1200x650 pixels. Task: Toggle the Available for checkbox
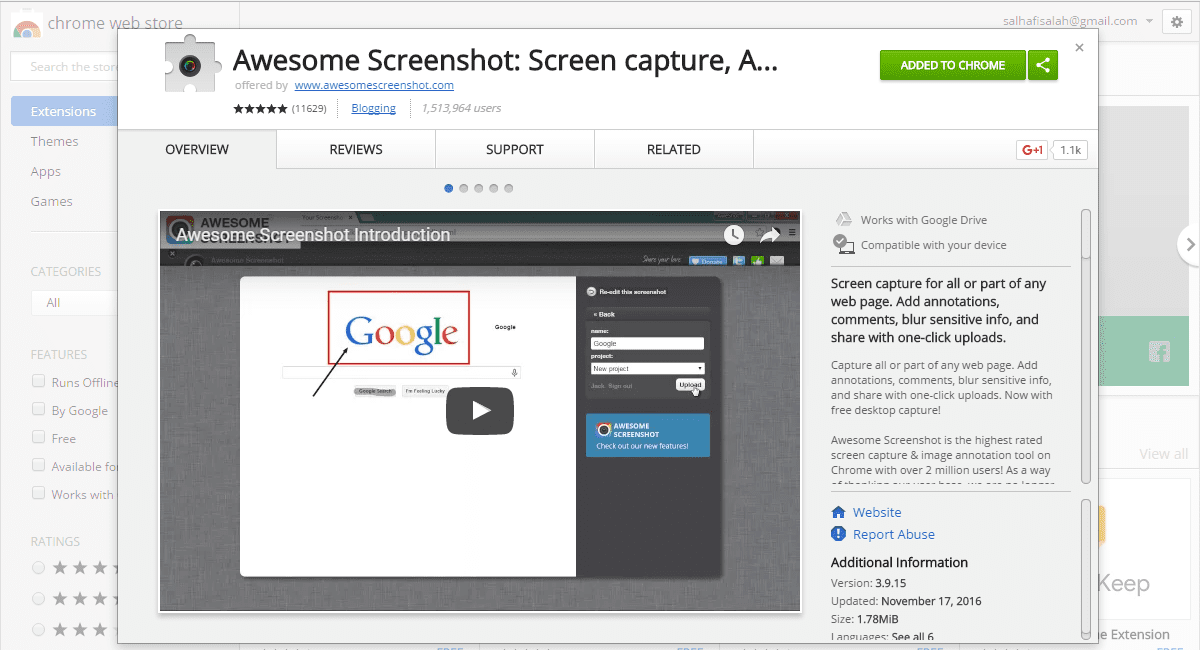38,465
